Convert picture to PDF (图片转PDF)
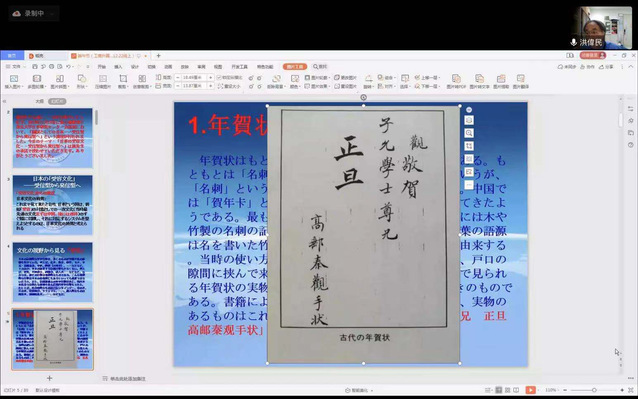This screenshot has height=399, width=638. (x=456, y=81)
